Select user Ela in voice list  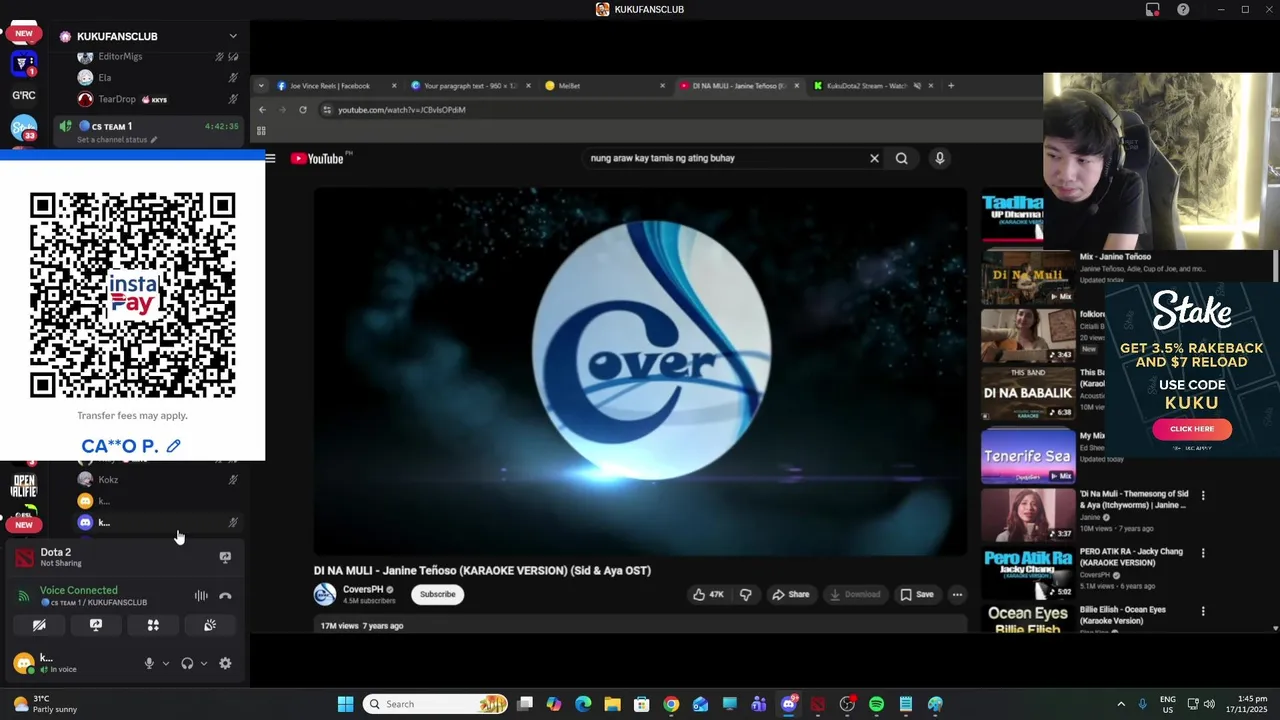[158, 77]
